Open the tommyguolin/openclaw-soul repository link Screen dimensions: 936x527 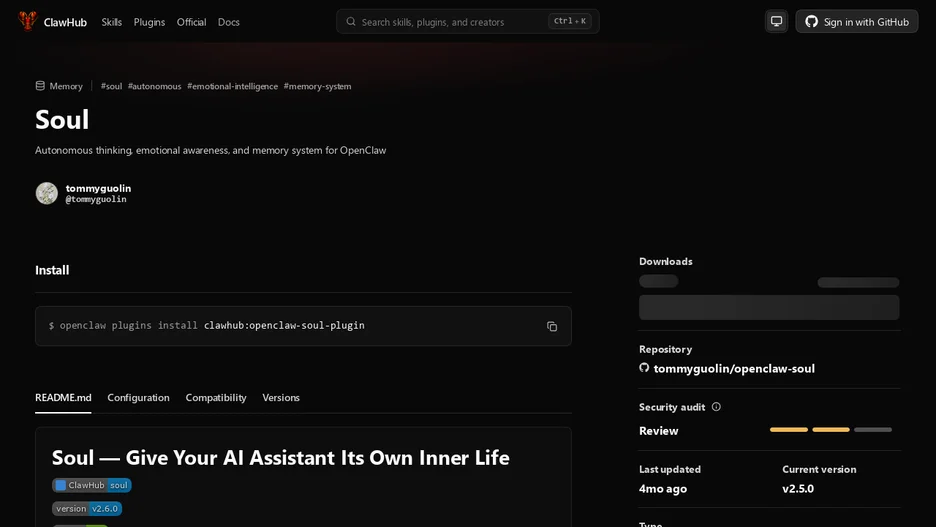point(734,368)
